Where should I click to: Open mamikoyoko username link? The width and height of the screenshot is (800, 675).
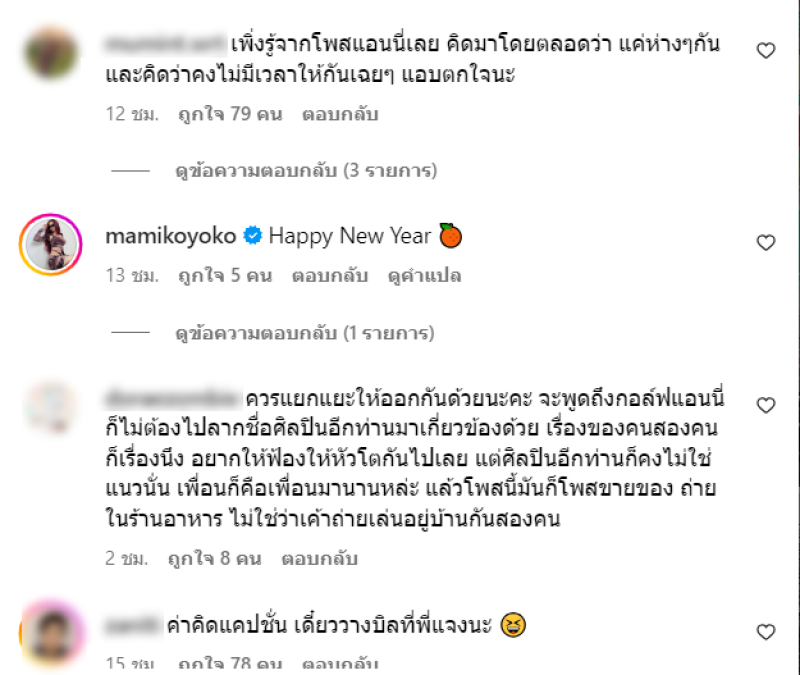170,236
